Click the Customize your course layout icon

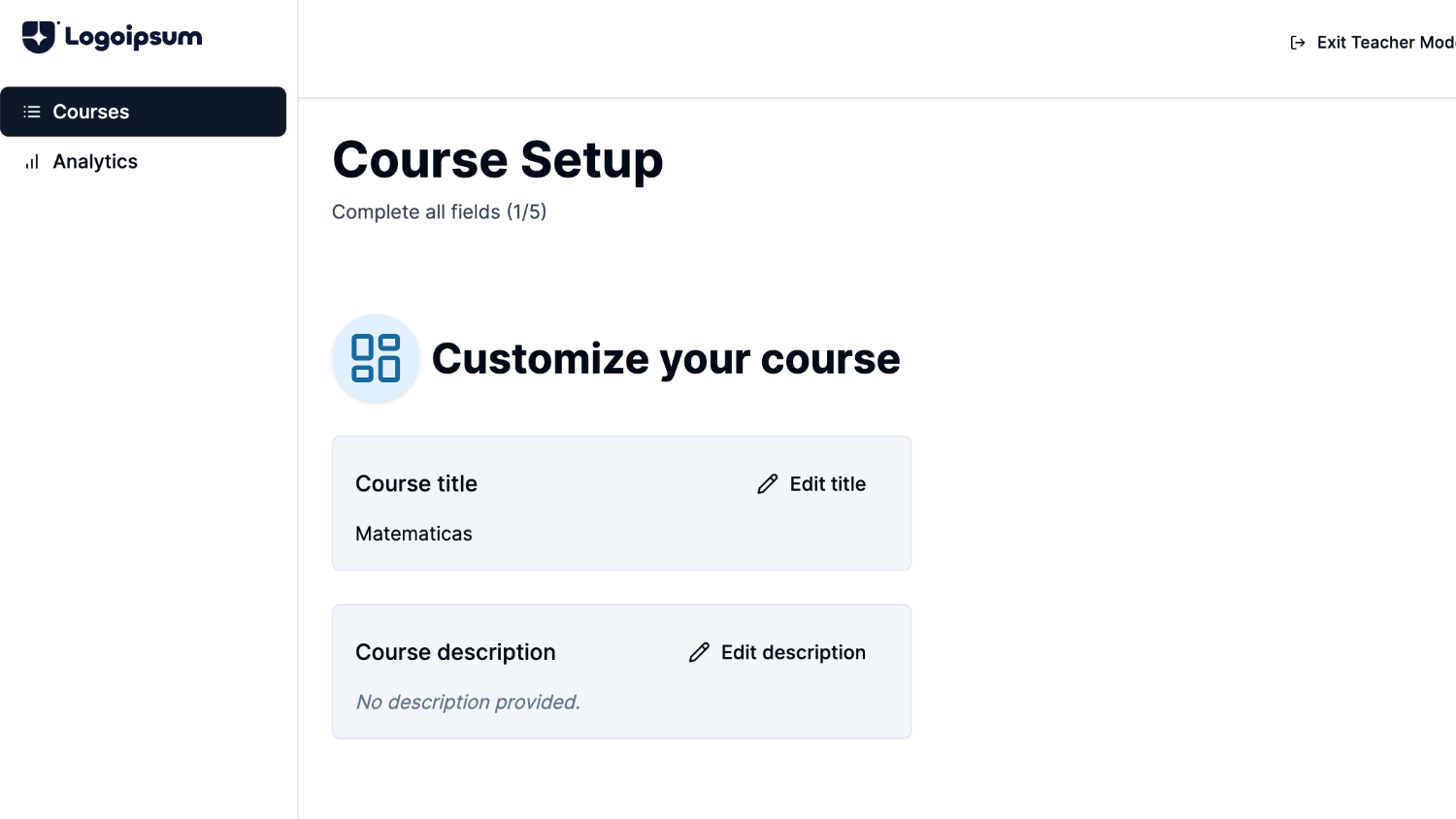tap(376, 358)
